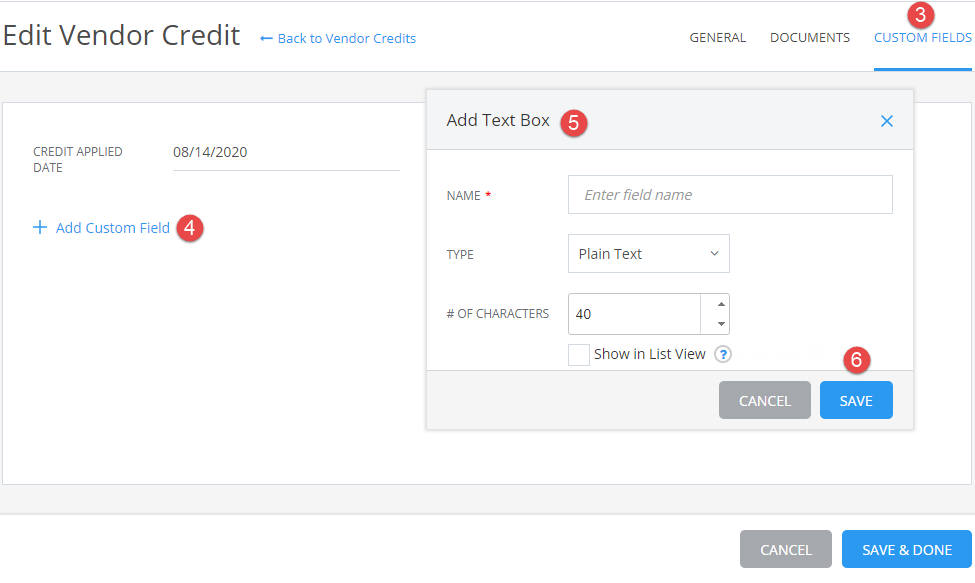Click the Save & Done button

pyautogui.click(x=907, y=549)
